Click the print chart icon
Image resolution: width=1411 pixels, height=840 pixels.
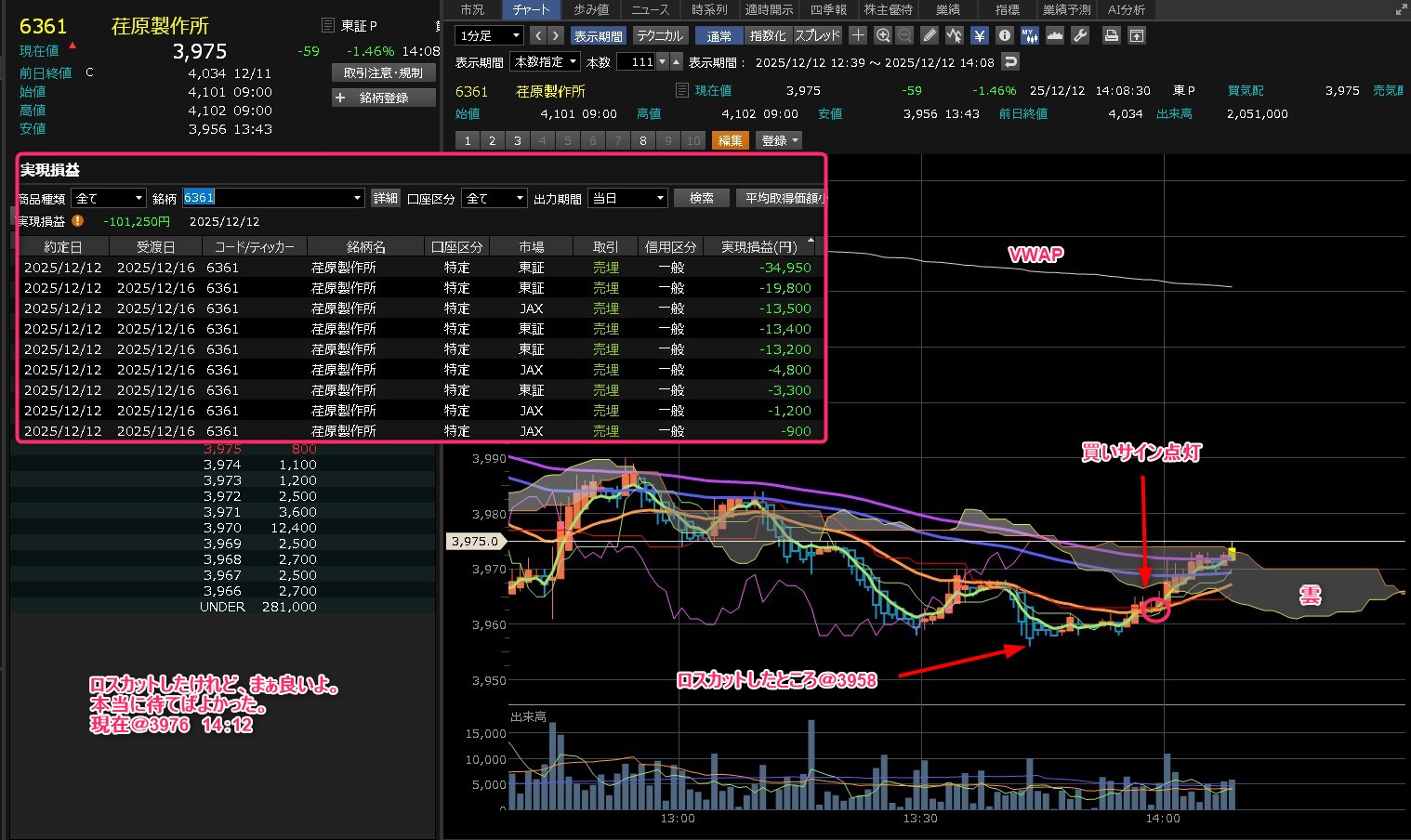(x=1111, y=35)
